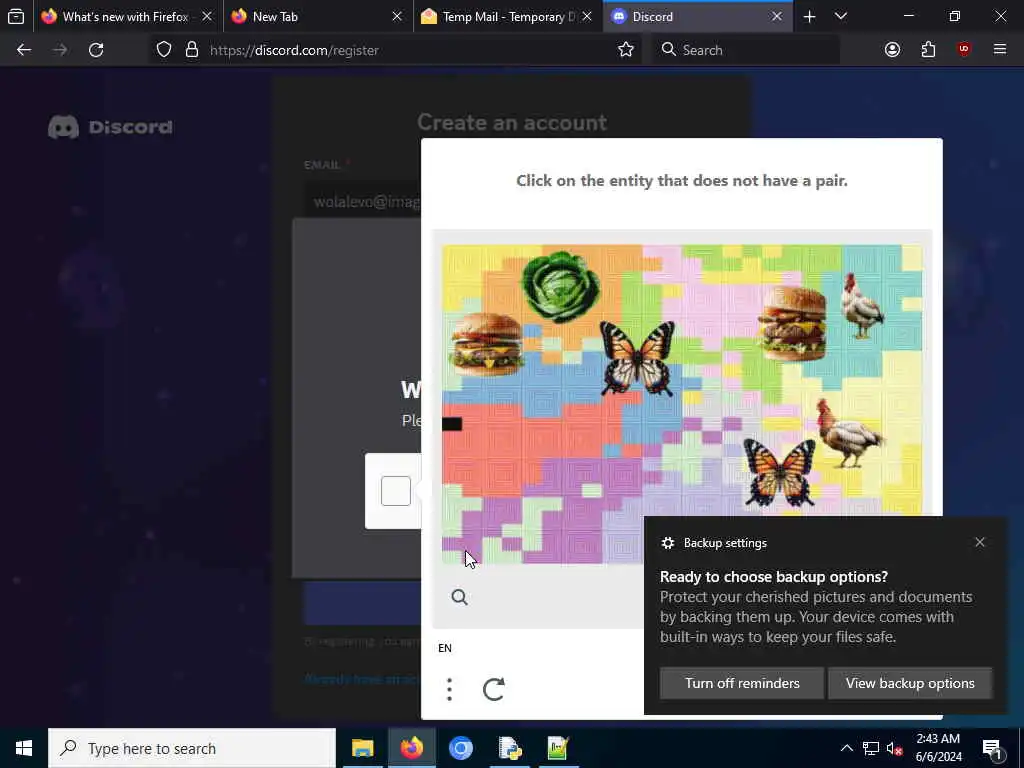
Task: Click the email input field
Action: click(x=362, y=202)
